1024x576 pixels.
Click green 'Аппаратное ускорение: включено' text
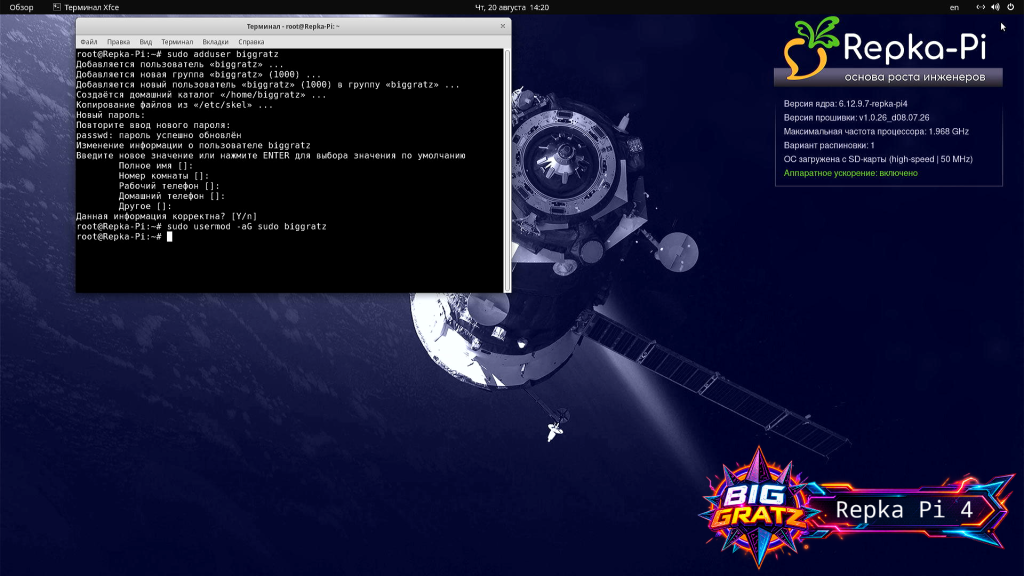(x=850, y=173)
